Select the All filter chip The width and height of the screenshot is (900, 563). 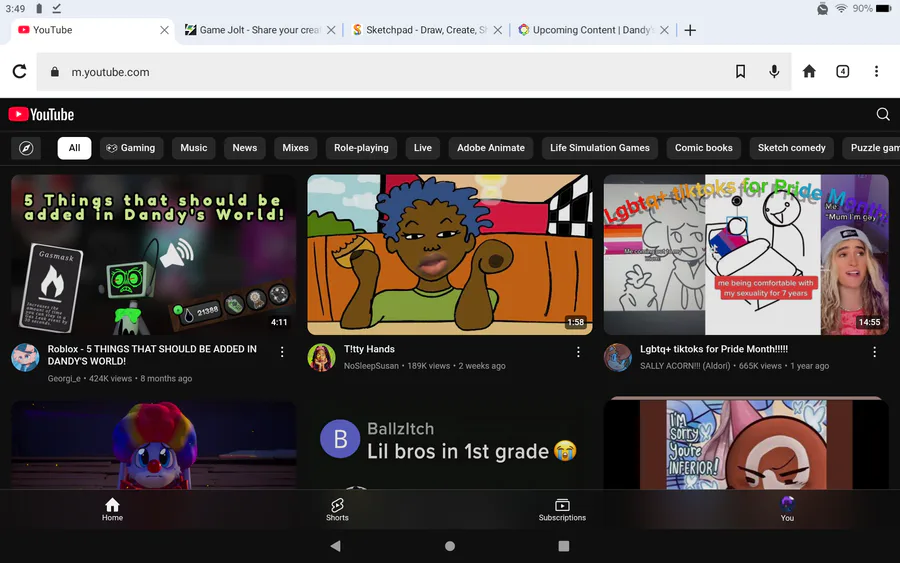74,148
